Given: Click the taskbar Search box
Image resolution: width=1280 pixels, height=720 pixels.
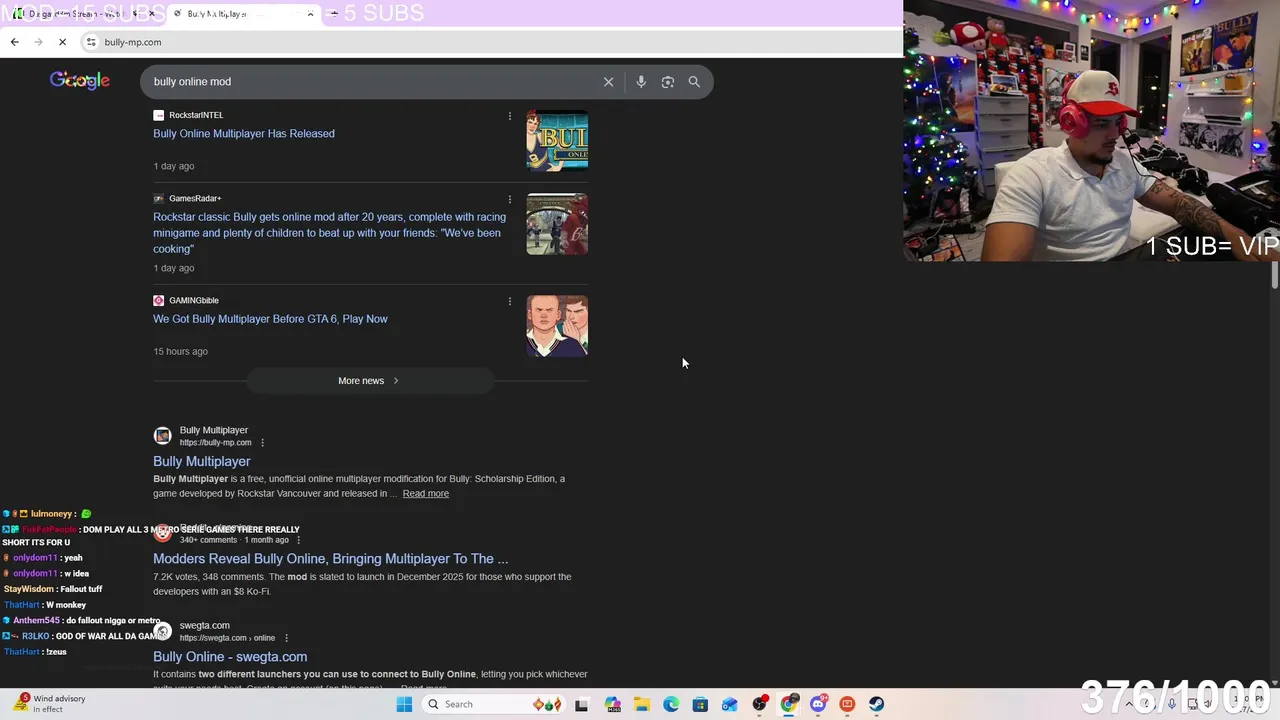Looking at the screenshot, I should (493, 704).
